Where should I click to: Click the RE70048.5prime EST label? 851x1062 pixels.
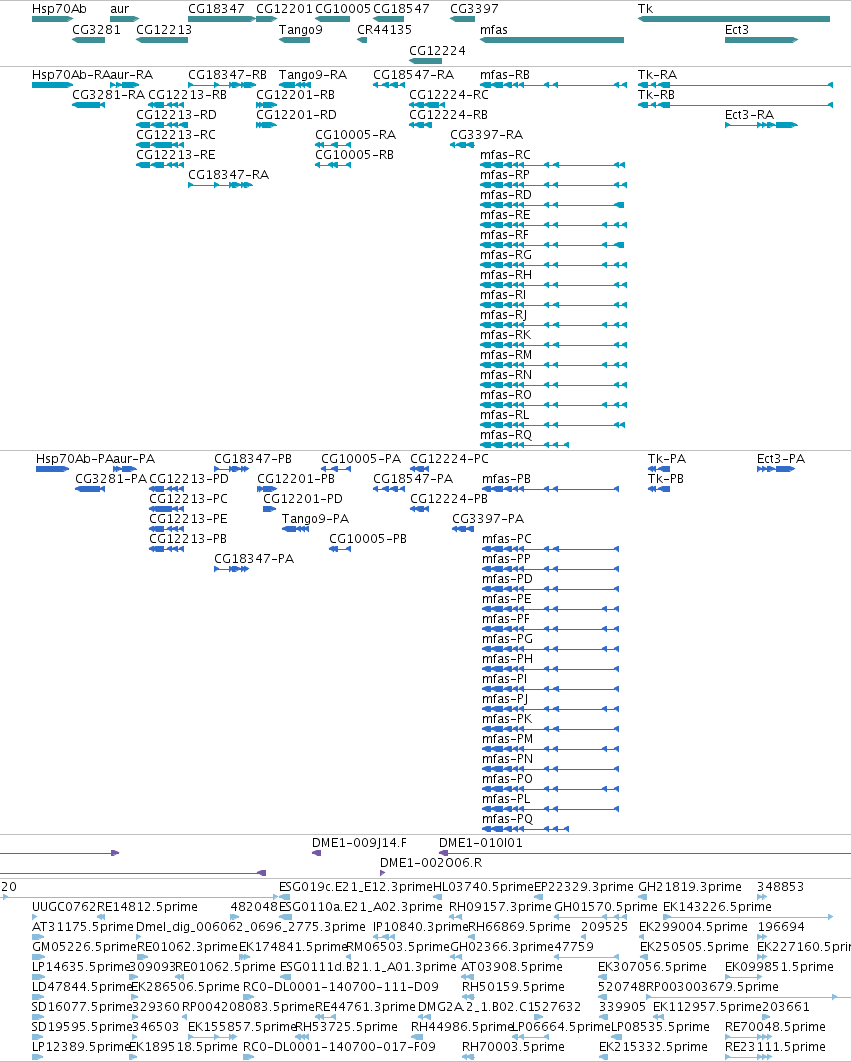pos(775,1027)
